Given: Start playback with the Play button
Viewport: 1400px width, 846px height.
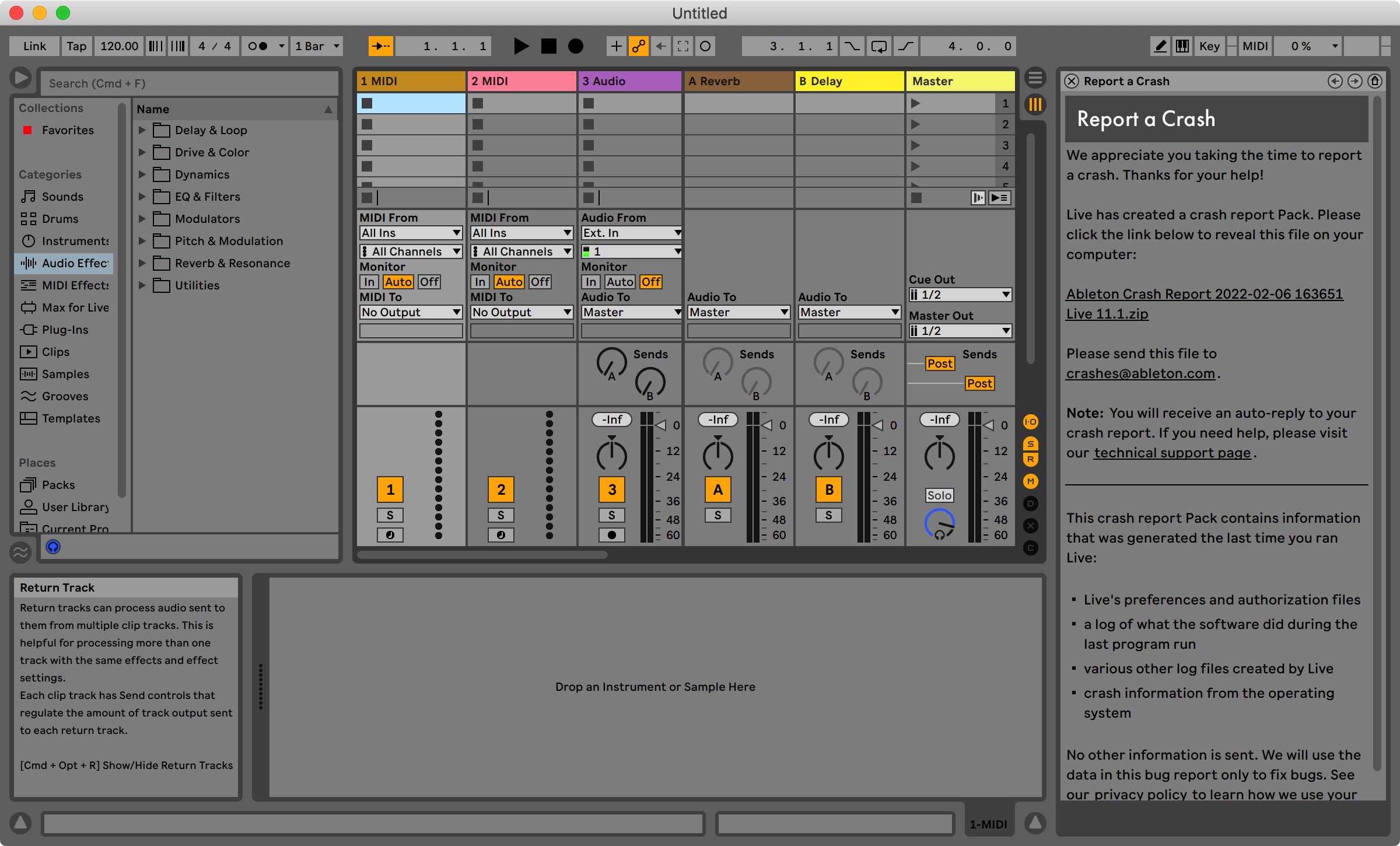Looking at the screenshot, I should coord(520,46).
